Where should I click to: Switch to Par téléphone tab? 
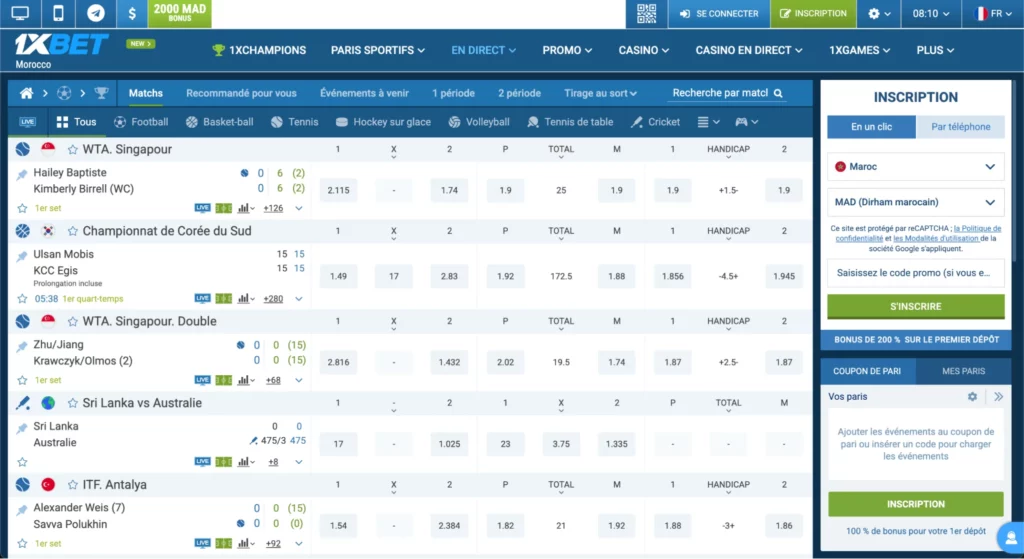pos(960,127)
